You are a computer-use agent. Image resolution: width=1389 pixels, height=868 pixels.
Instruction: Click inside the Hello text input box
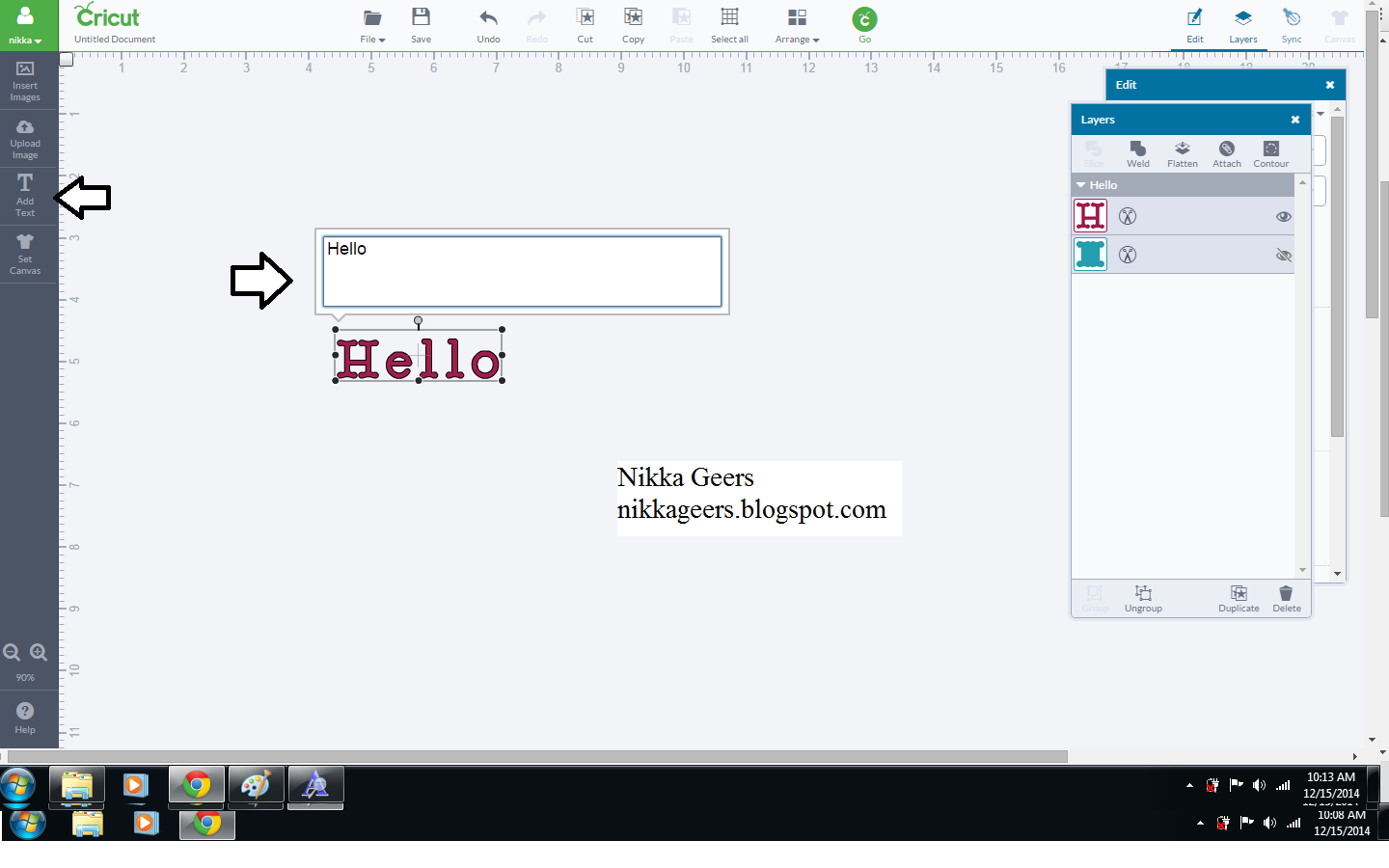click(x=521, y=270)
